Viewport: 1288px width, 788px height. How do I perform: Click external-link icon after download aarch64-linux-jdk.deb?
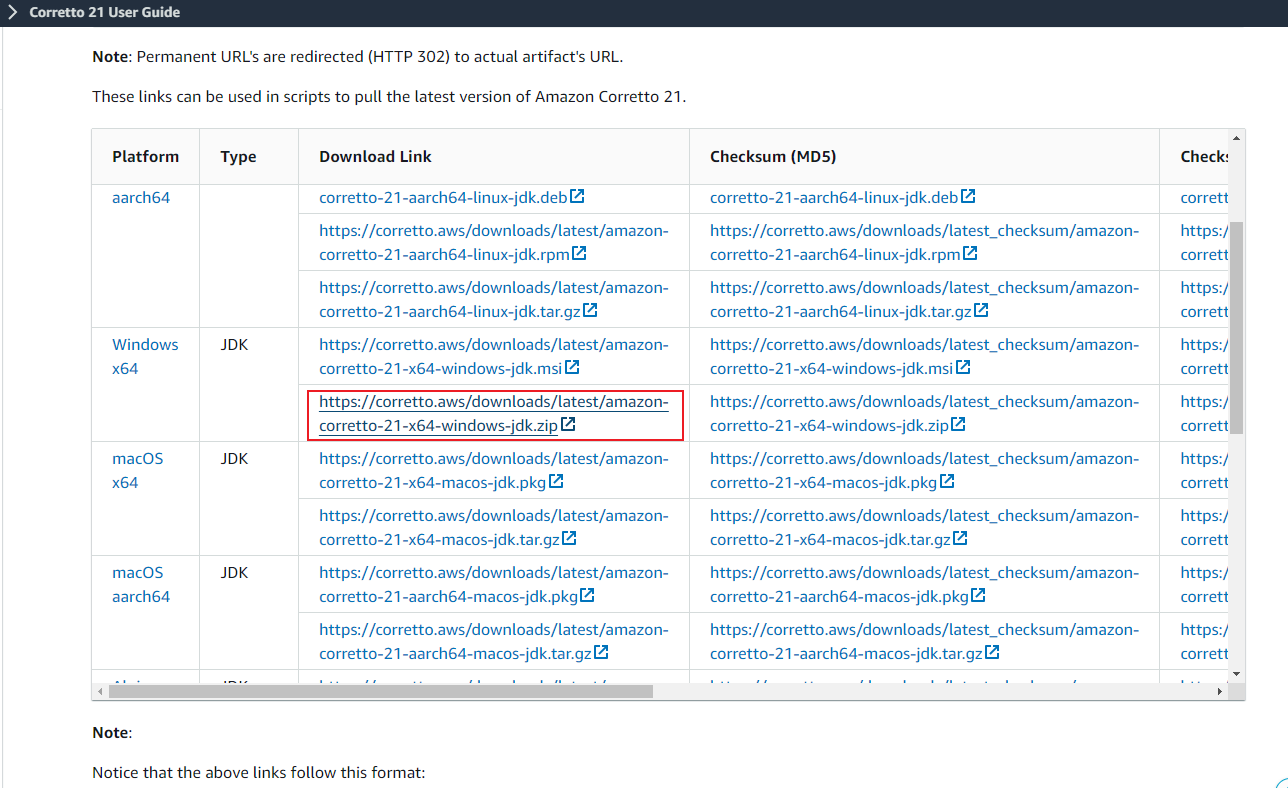pyautogui.click(x=578, y=196)
